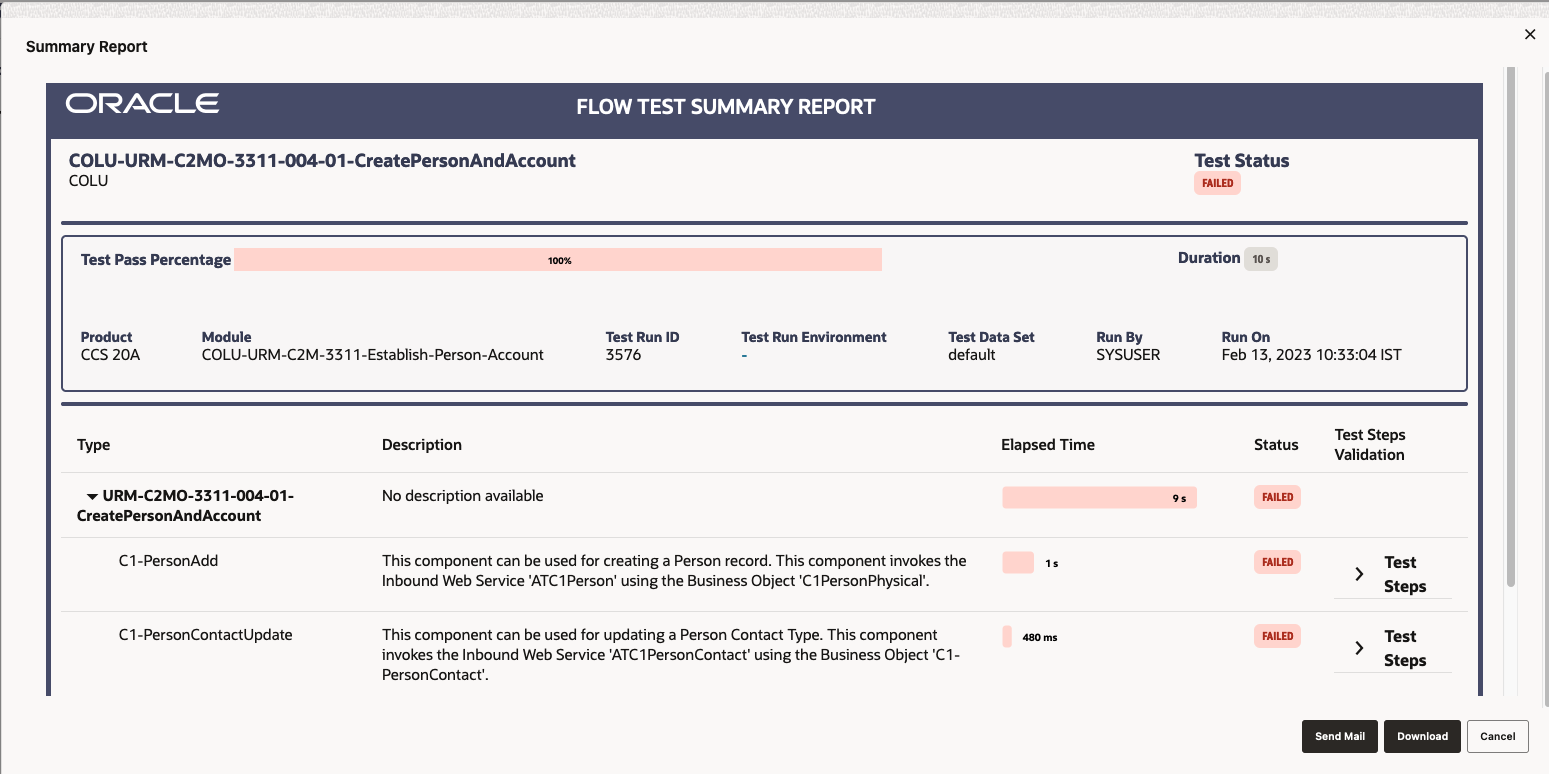Click the FAILED status badge for C1-PersonAdd
Image resolution: width=1549 pixels, height=774 pixels.
click(x=1277, y=562)
